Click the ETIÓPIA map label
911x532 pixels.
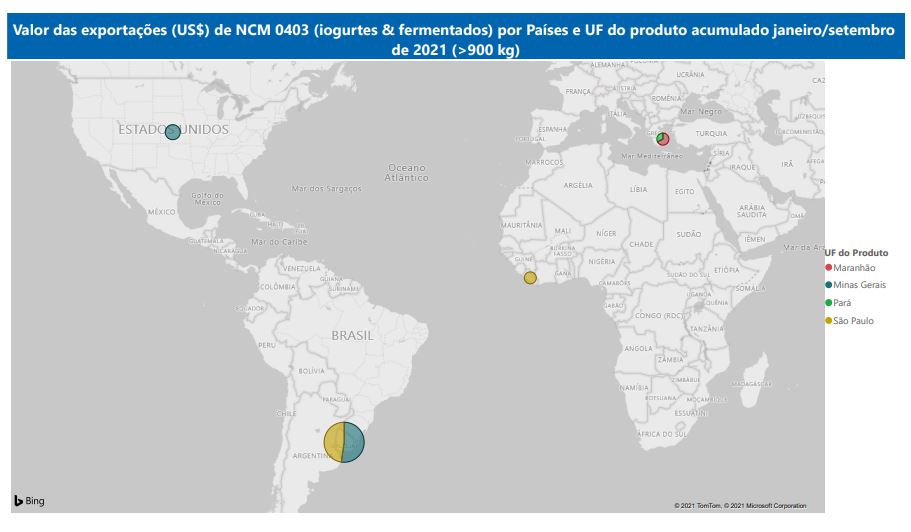click(x=726, y=270)
